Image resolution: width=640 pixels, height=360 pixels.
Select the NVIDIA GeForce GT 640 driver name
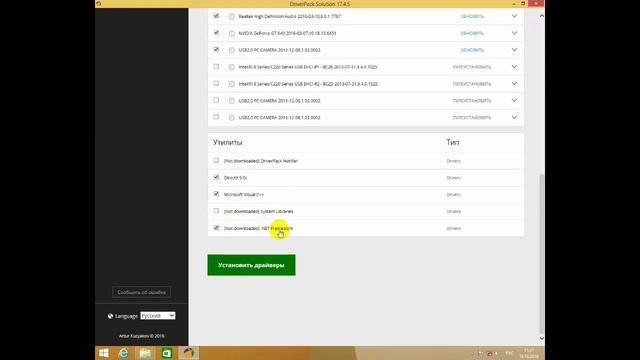[x=287, y=33]
